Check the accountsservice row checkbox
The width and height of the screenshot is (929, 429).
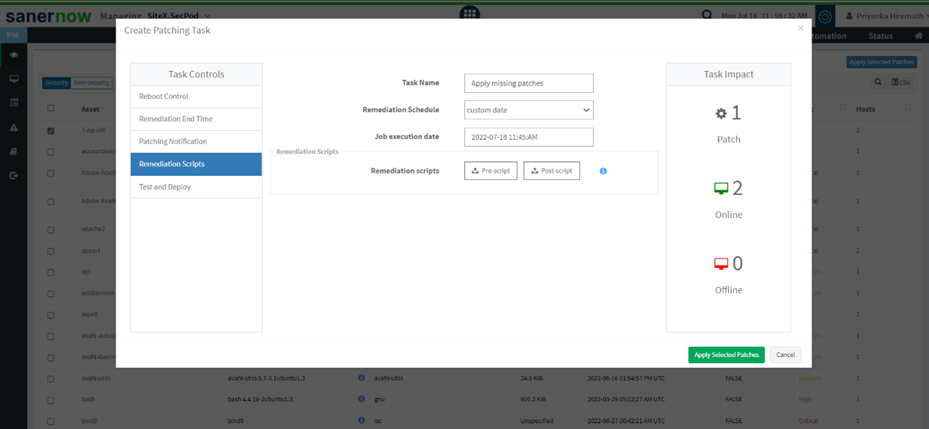tap(50, 152)
